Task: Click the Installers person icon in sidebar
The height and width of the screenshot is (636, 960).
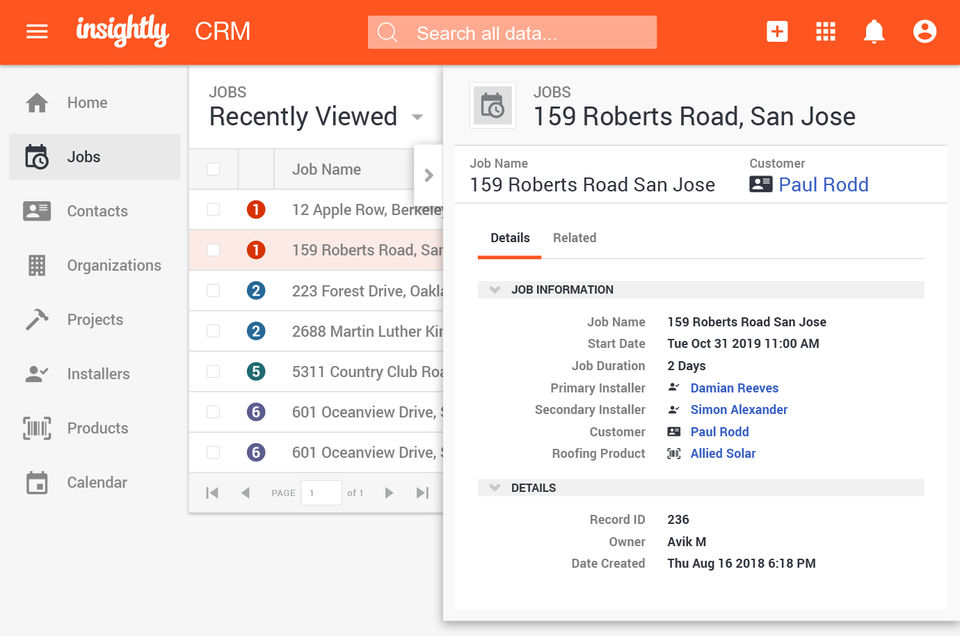Action: 37,373
